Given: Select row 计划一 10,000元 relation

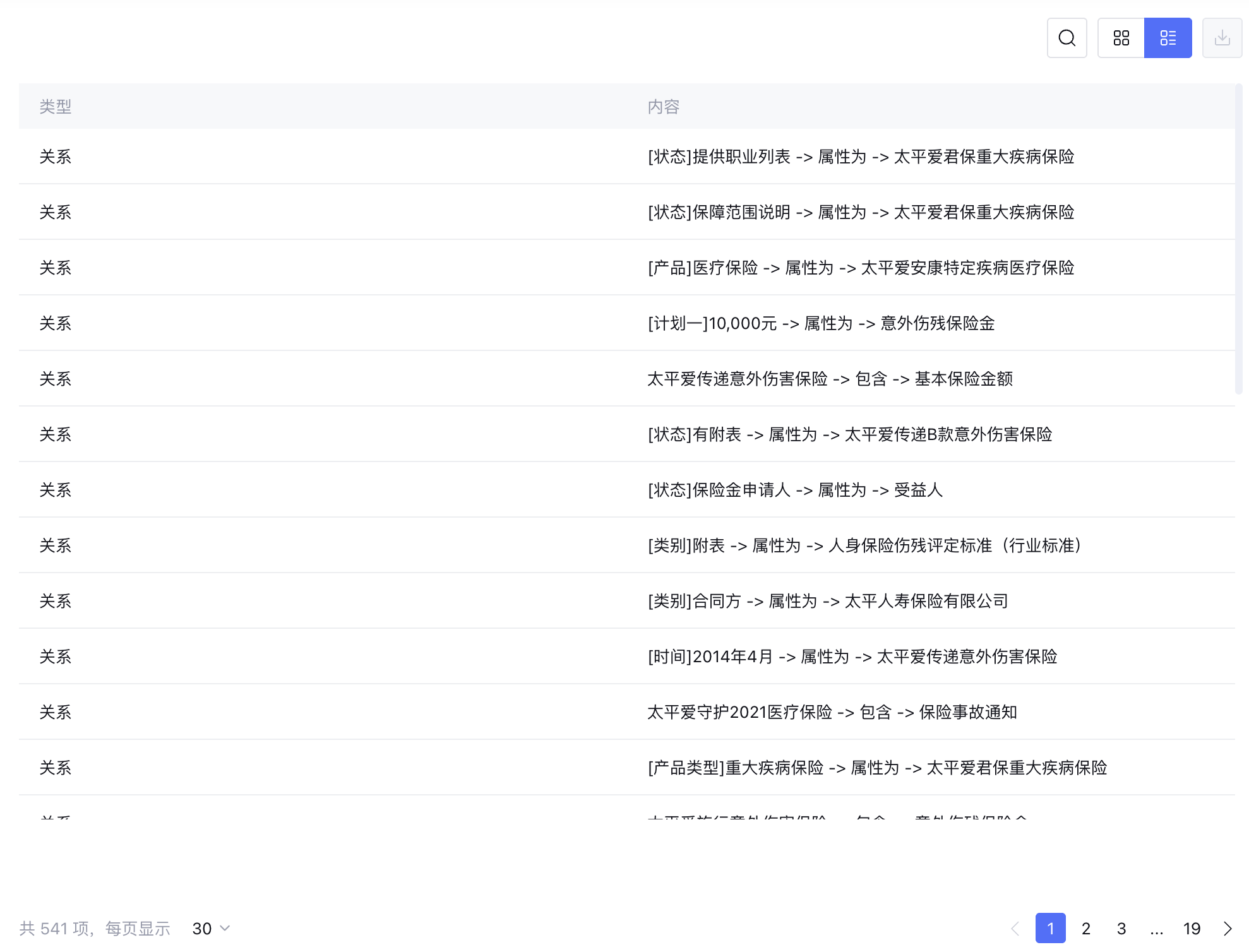Looking at the screenshot, I should pyautogui.click(x=821, y=323).
